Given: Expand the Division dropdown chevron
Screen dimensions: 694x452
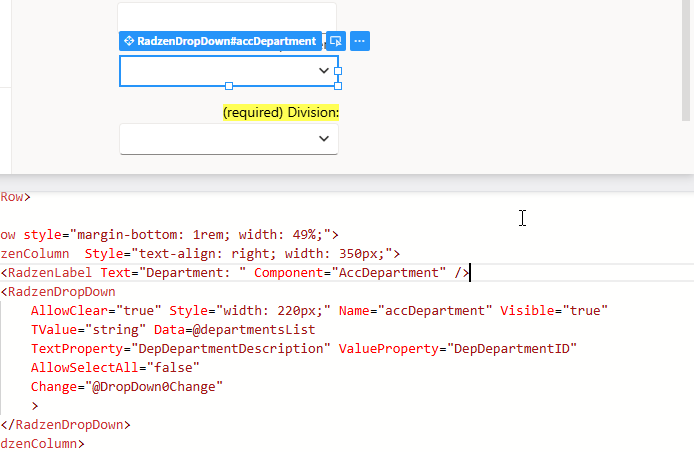Looking at the screenshot, I should pos(323,139).
